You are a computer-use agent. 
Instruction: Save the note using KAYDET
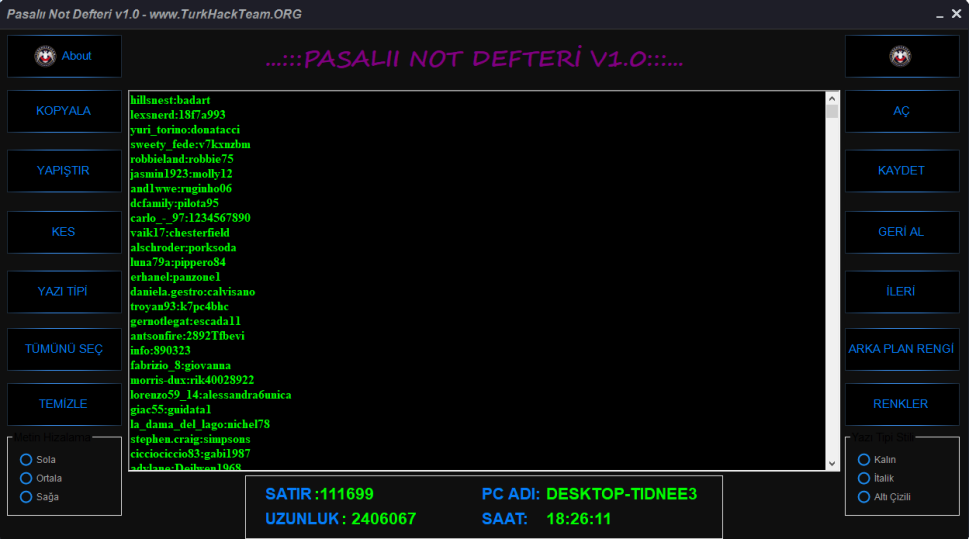(902, 171)
